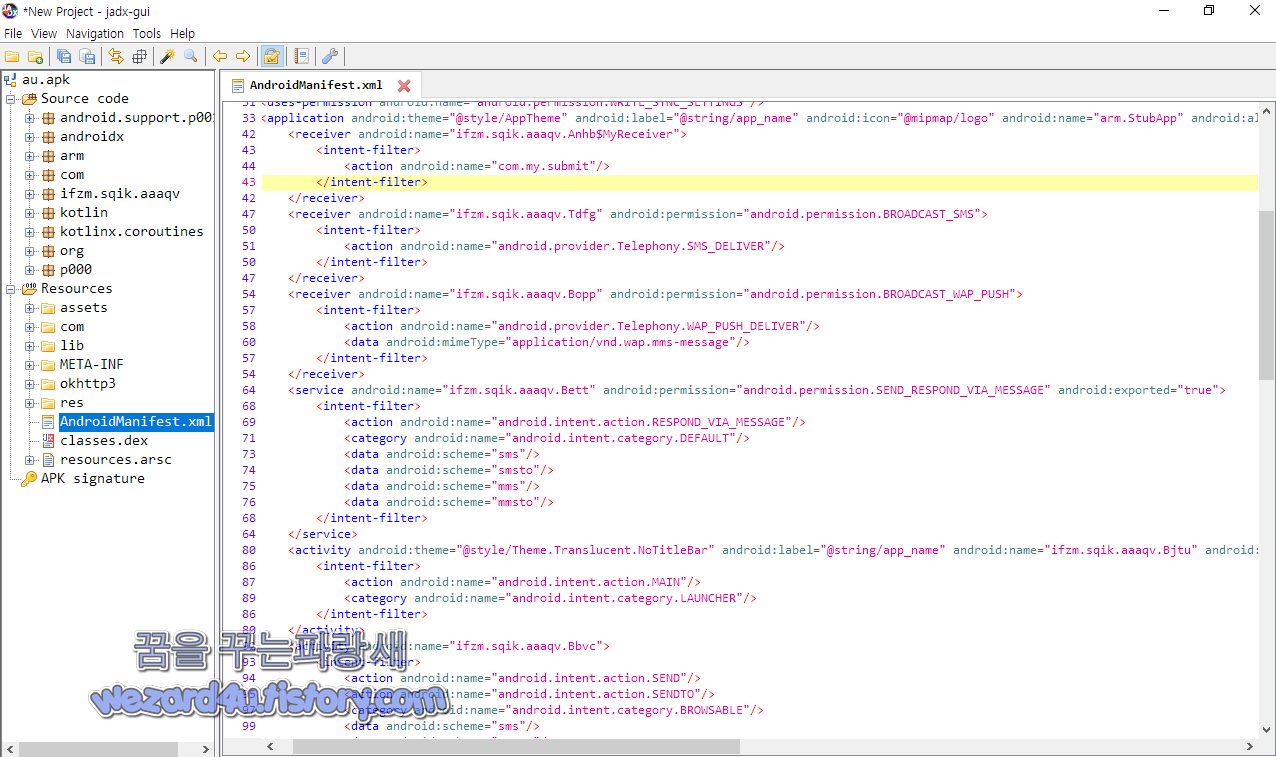The height and width of the screenshot is (757, 1276).
Task: Click the editor vertical scrollbar thumb
Action: (x=1267, y=295)
